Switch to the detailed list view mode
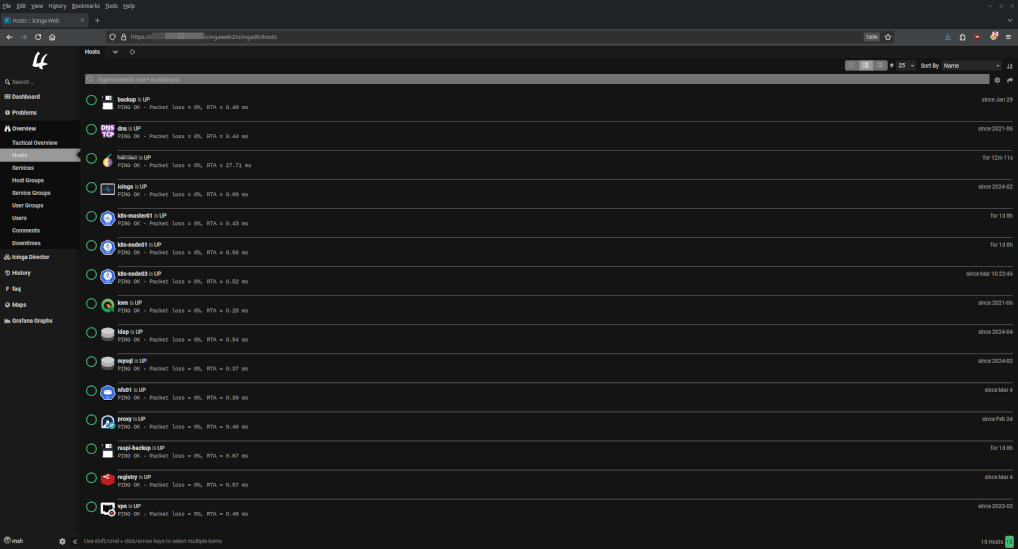1018x549 pixels. coord(880,65)
